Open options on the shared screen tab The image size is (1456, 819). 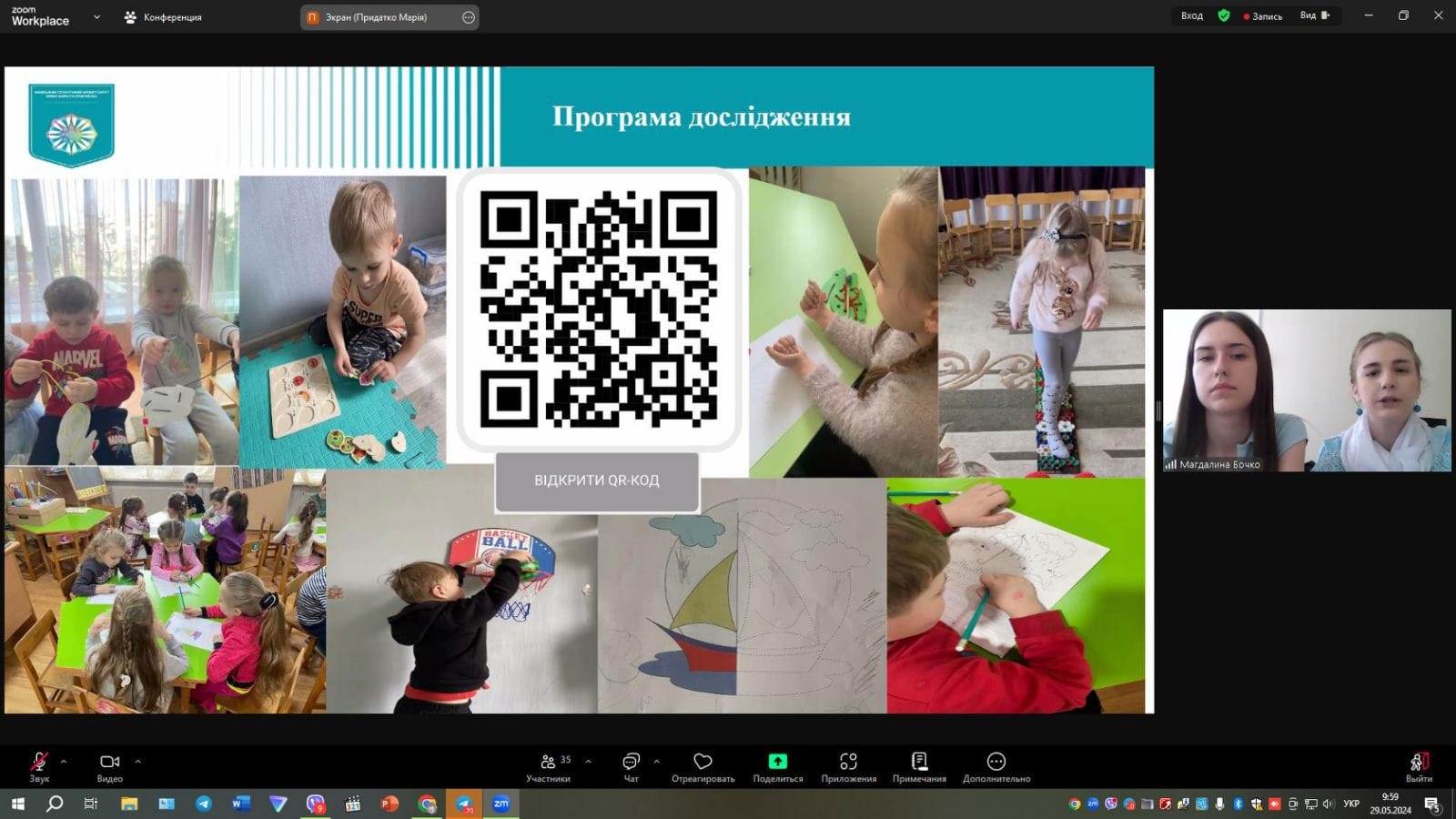pyautogui.click(x=469, y=16)
